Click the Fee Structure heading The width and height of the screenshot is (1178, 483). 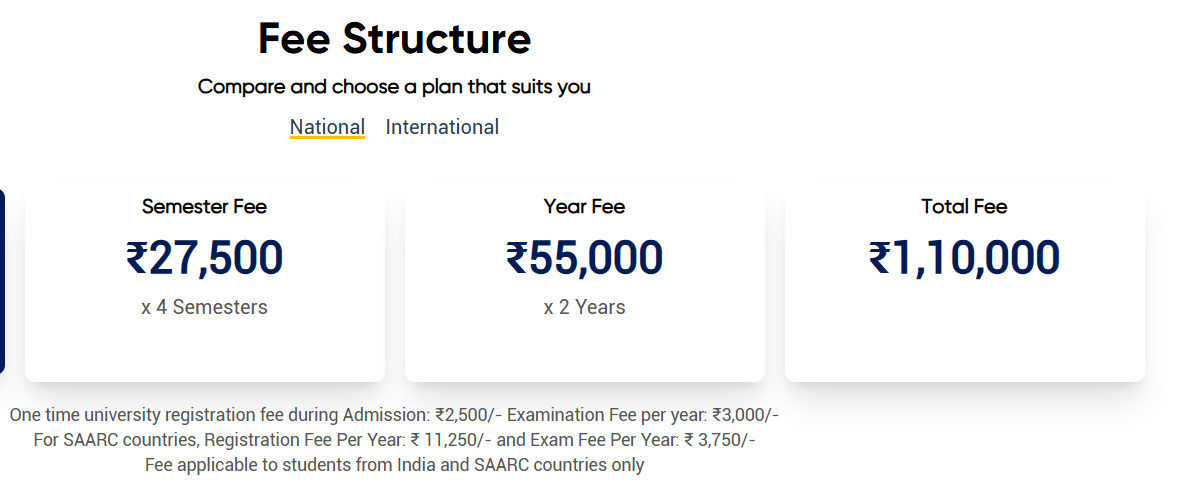point(394,39)
